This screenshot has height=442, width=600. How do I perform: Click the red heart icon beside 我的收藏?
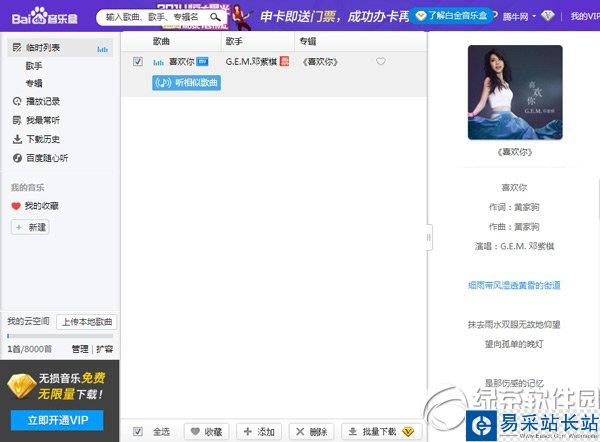coord(16,206)
